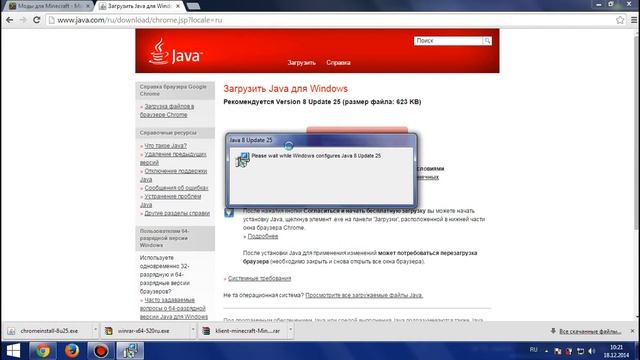Click the volume speaker tray icon
Viewport: 640px width, 360px height.
tap(592, 351)
